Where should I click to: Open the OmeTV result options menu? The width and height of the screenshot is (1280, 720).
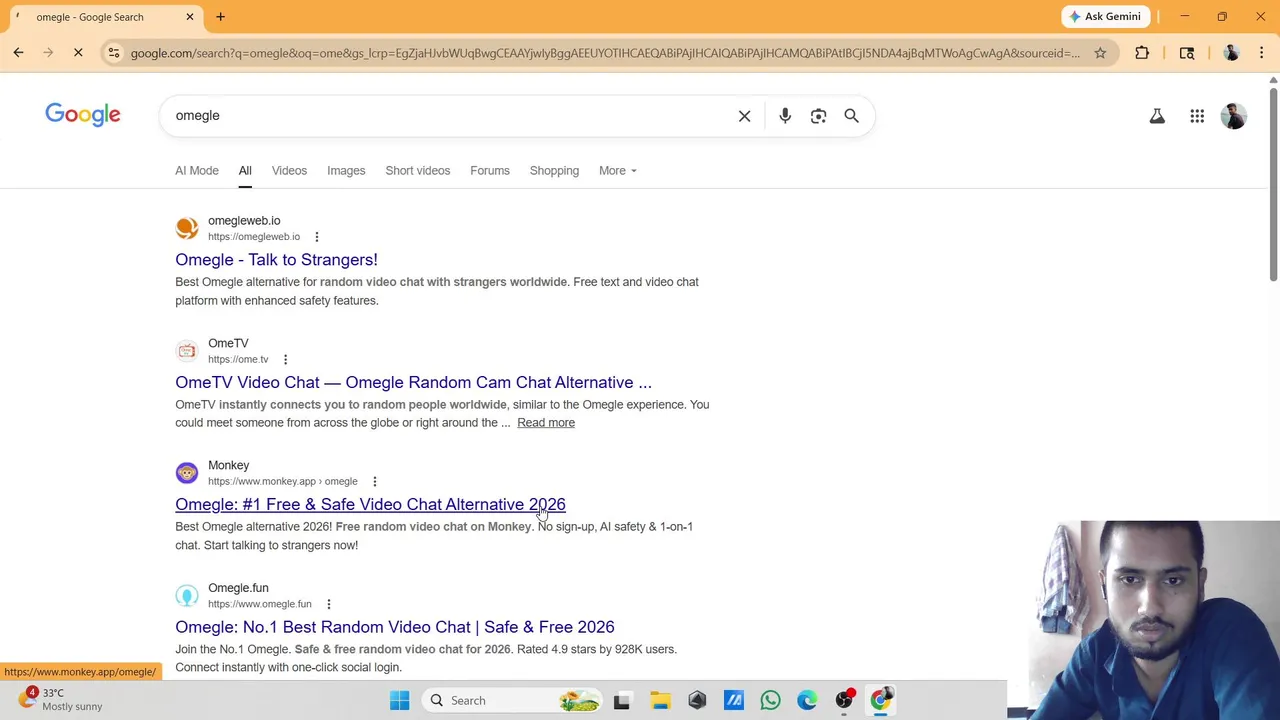point(285,359)
